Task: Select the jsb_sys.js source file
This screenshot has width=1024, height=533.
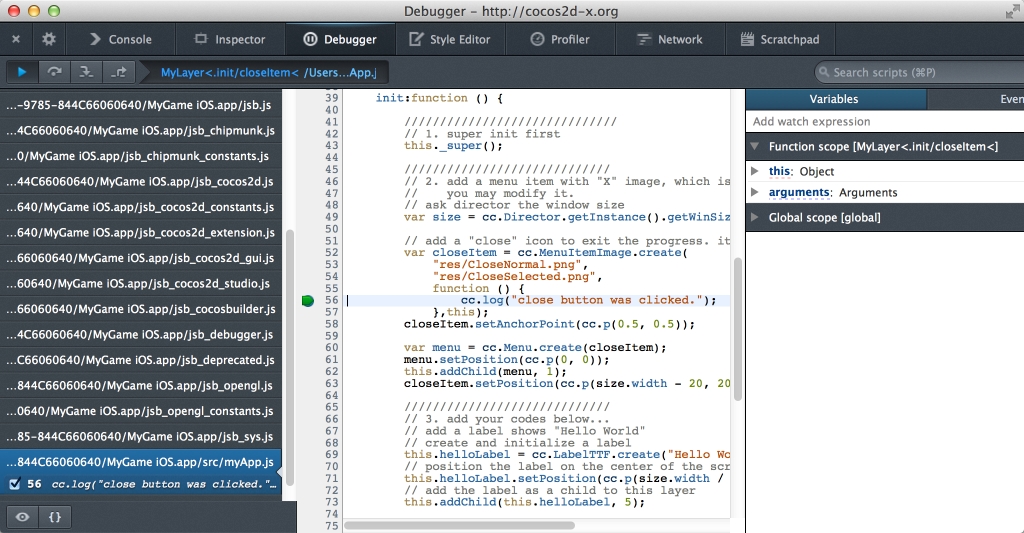Action: 140,436
